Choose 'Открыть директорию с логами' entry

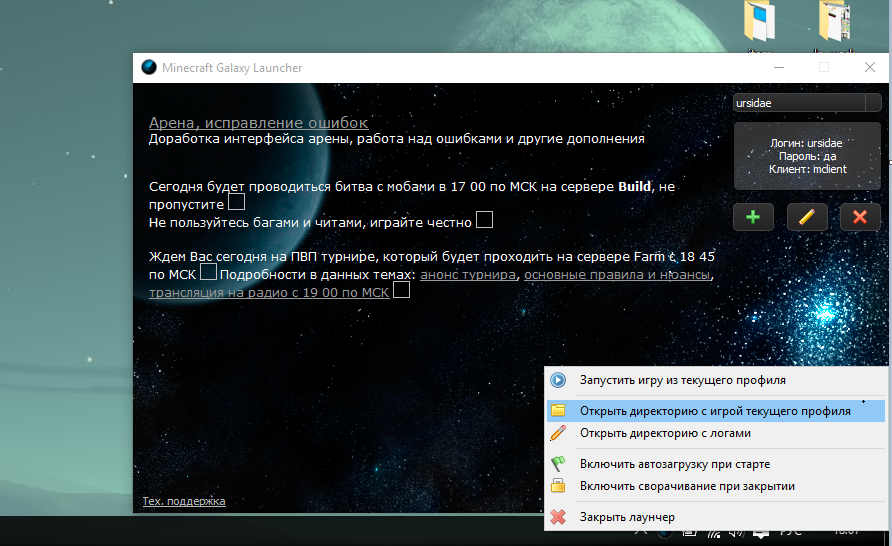[716, 433]
